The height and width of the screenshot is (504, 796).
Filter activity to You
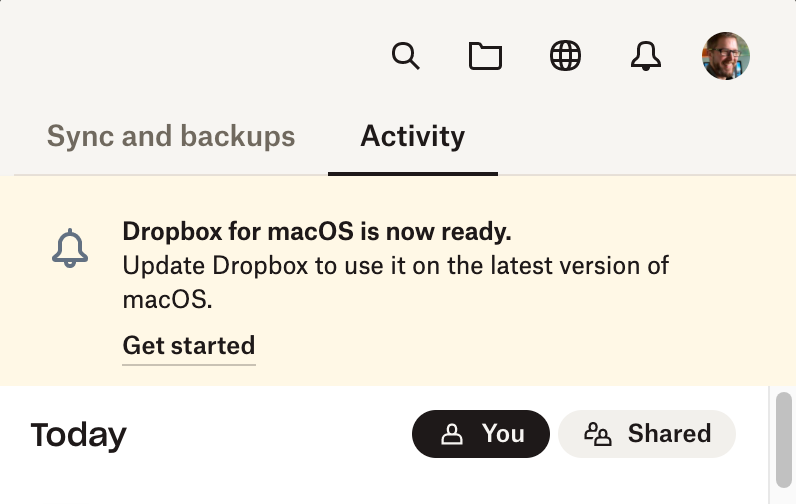[481, 434]
